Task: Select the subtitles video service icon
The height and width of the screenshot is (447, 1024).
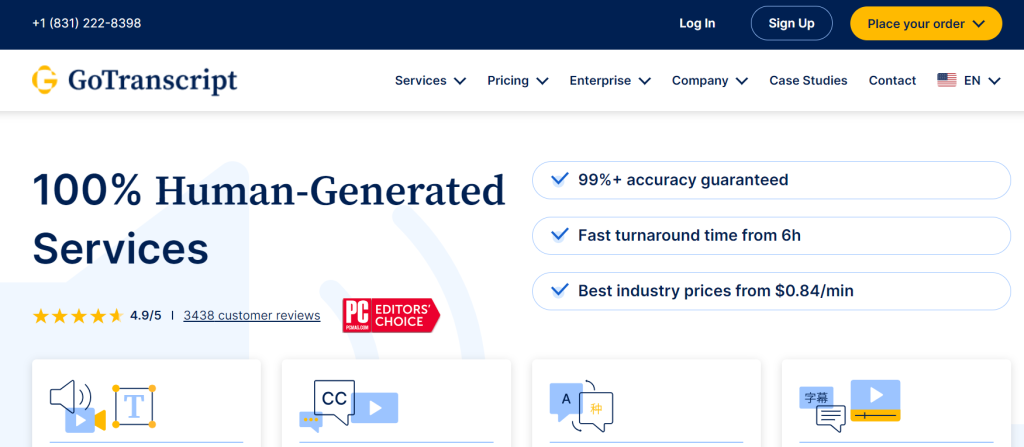Action: click(850, 405)
